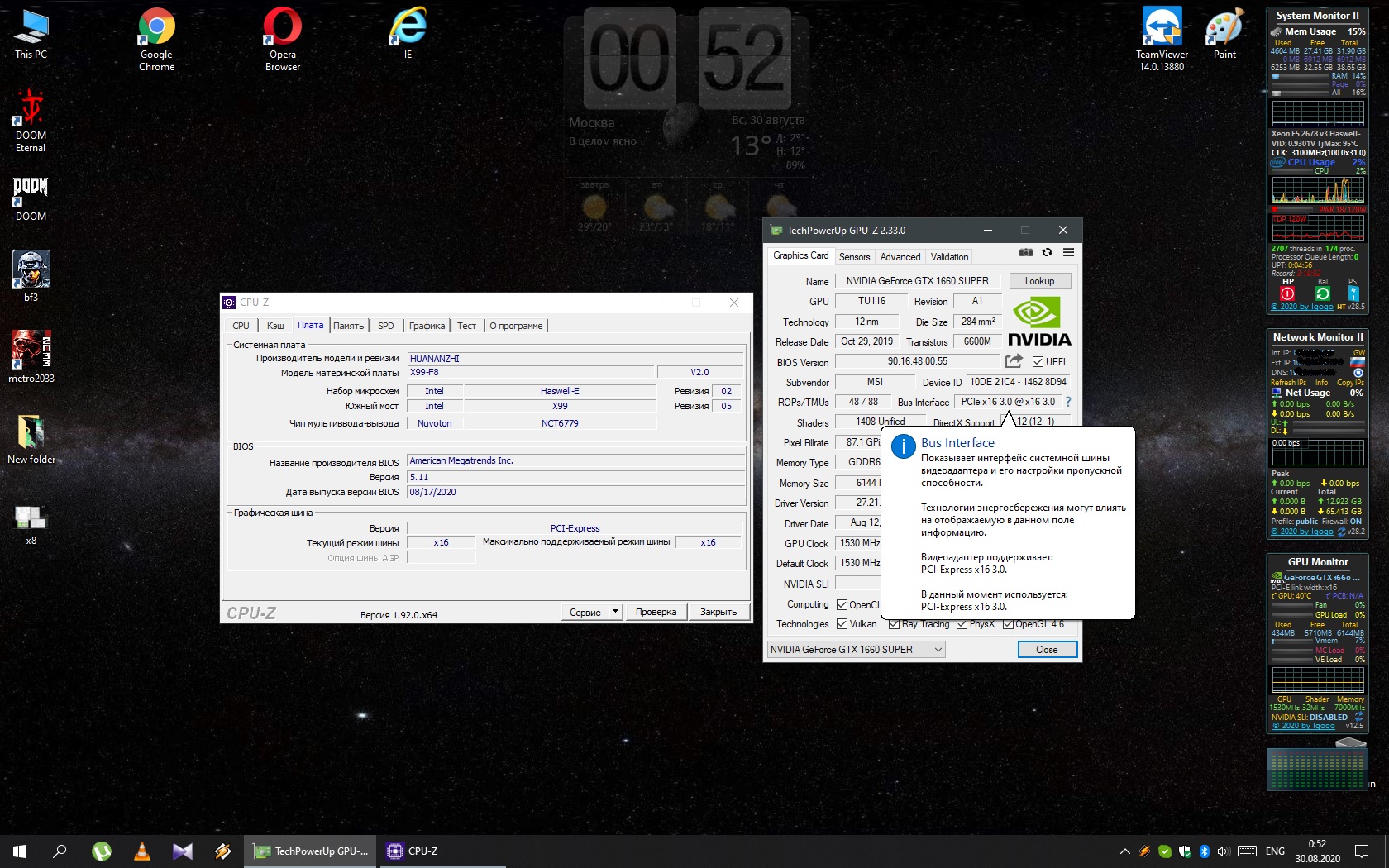This screenshot has height=868, width=1389.
Task: Select the Google Chrome desktop shortcut
Action: coord(156,40)
